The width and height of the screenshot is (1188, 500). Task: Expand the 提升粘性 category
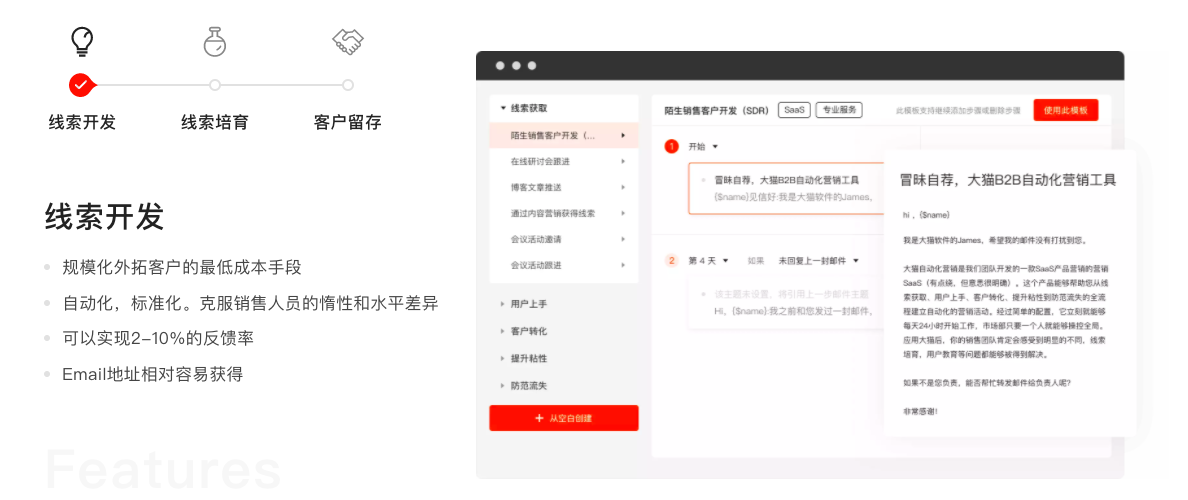[x=524, y=358]
